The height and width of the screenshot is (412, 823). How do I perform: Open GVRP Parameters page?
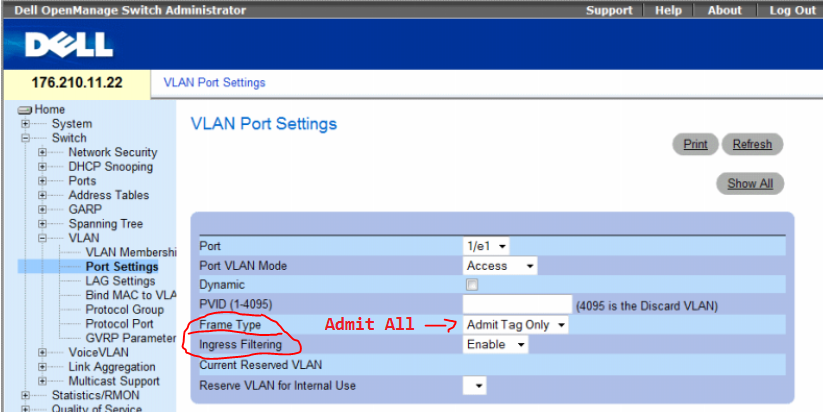click(x=130, y=338)
